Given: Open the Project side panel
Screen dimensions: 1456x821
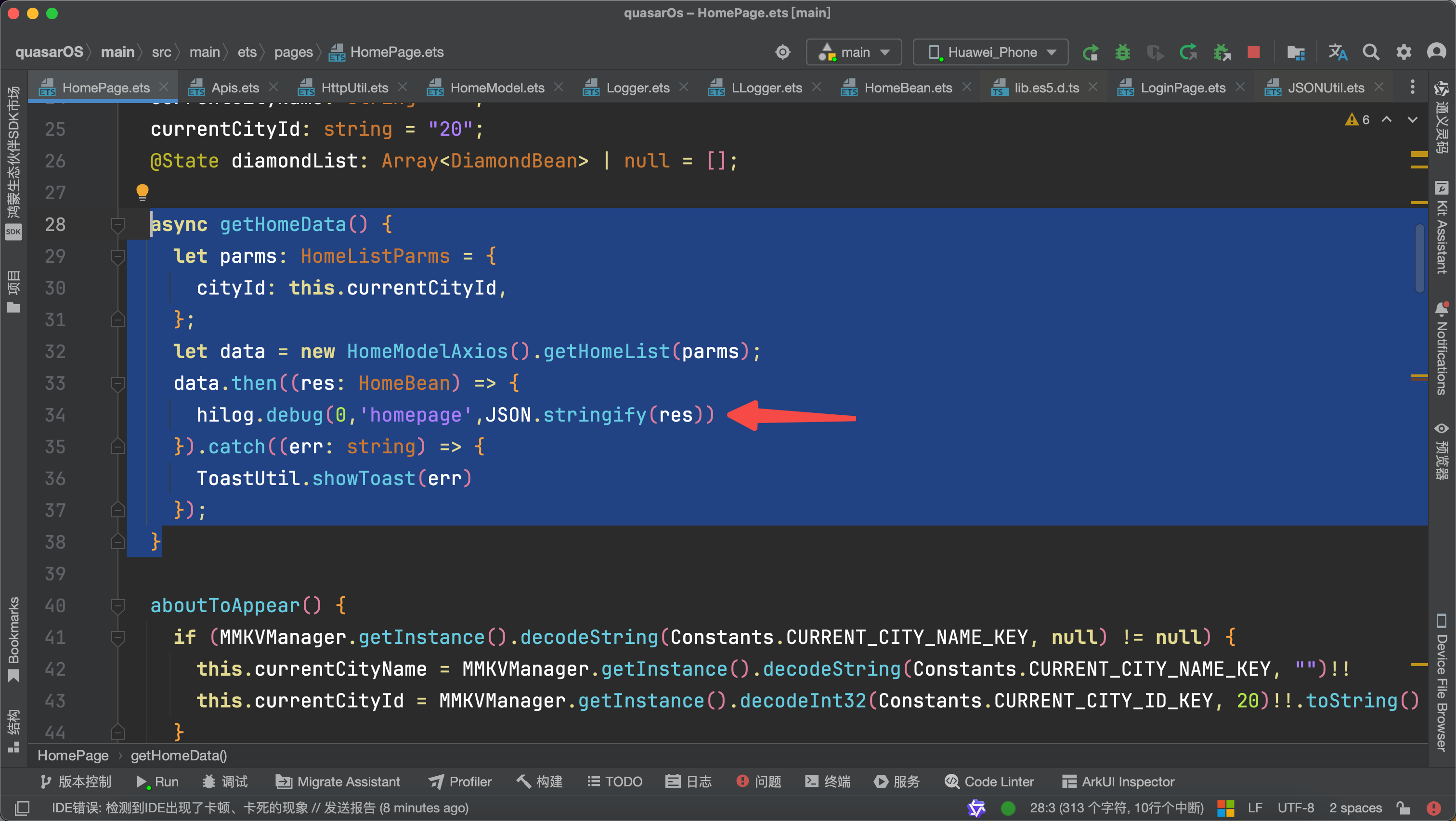Looking at the screenshot, I should click(x=13, y=291).
